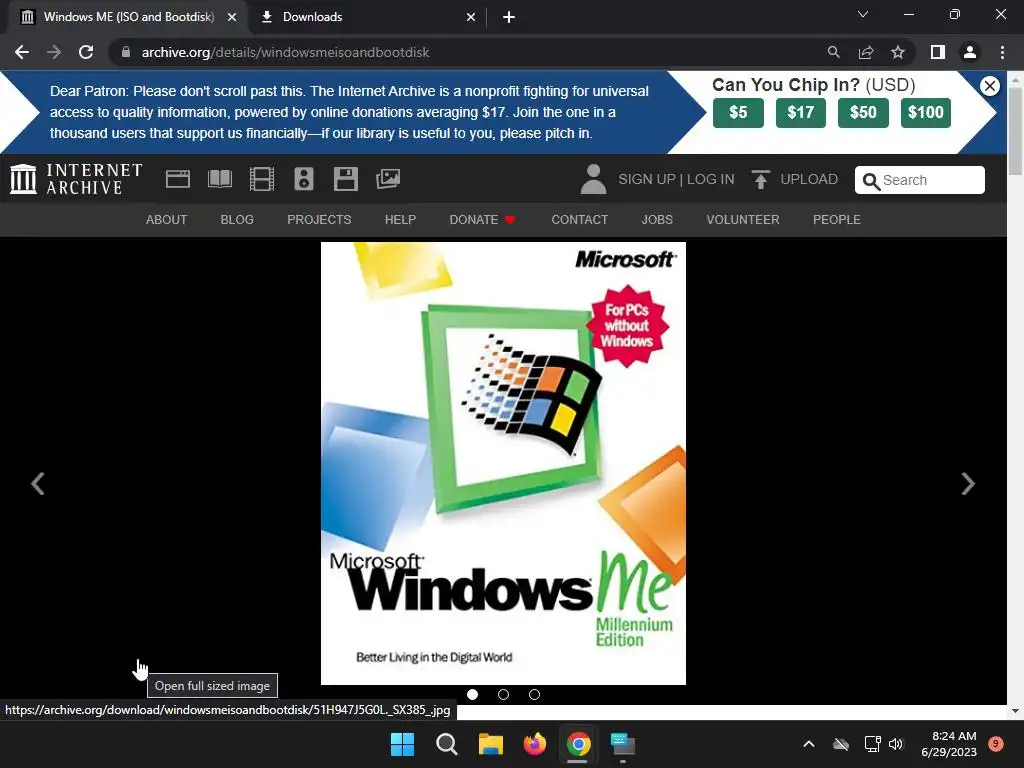Viewport: 1024px width, 768px height.
Task: Show hidden system tray icons
Action: pyautogui.click(x=808, y=744)
